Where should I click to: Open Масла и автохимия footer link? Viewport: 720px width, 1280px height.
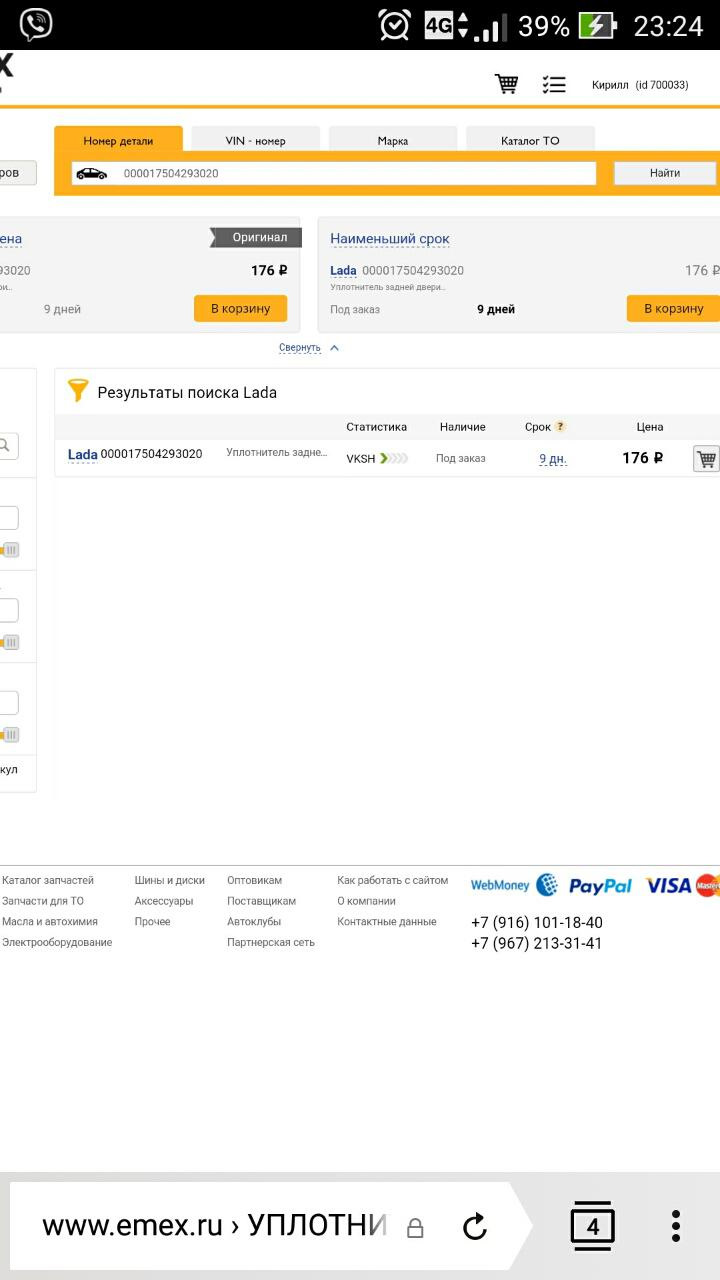click(x=50, y=921)
